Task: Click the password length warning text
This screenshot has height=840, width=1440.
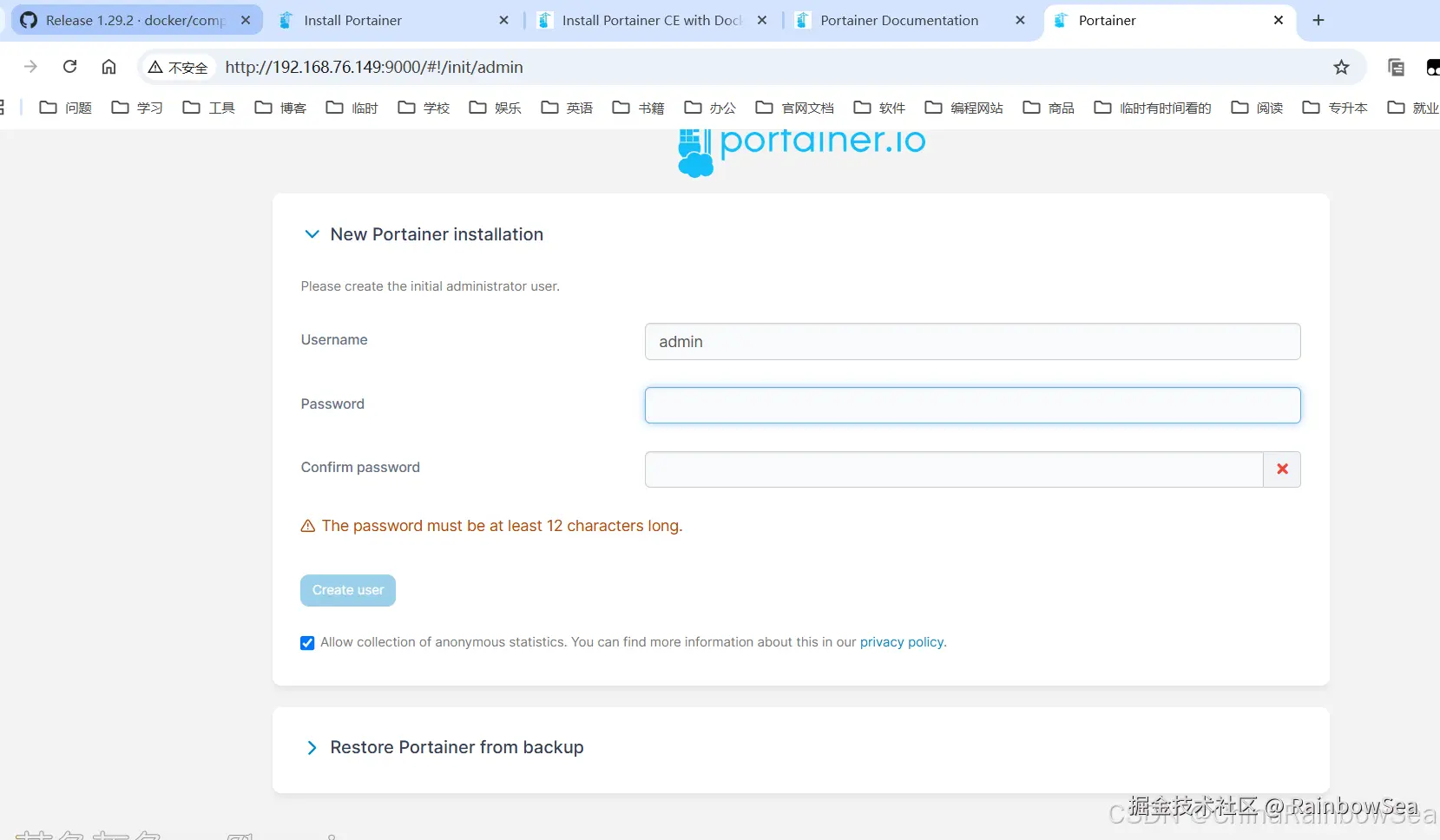Action: 502,526
